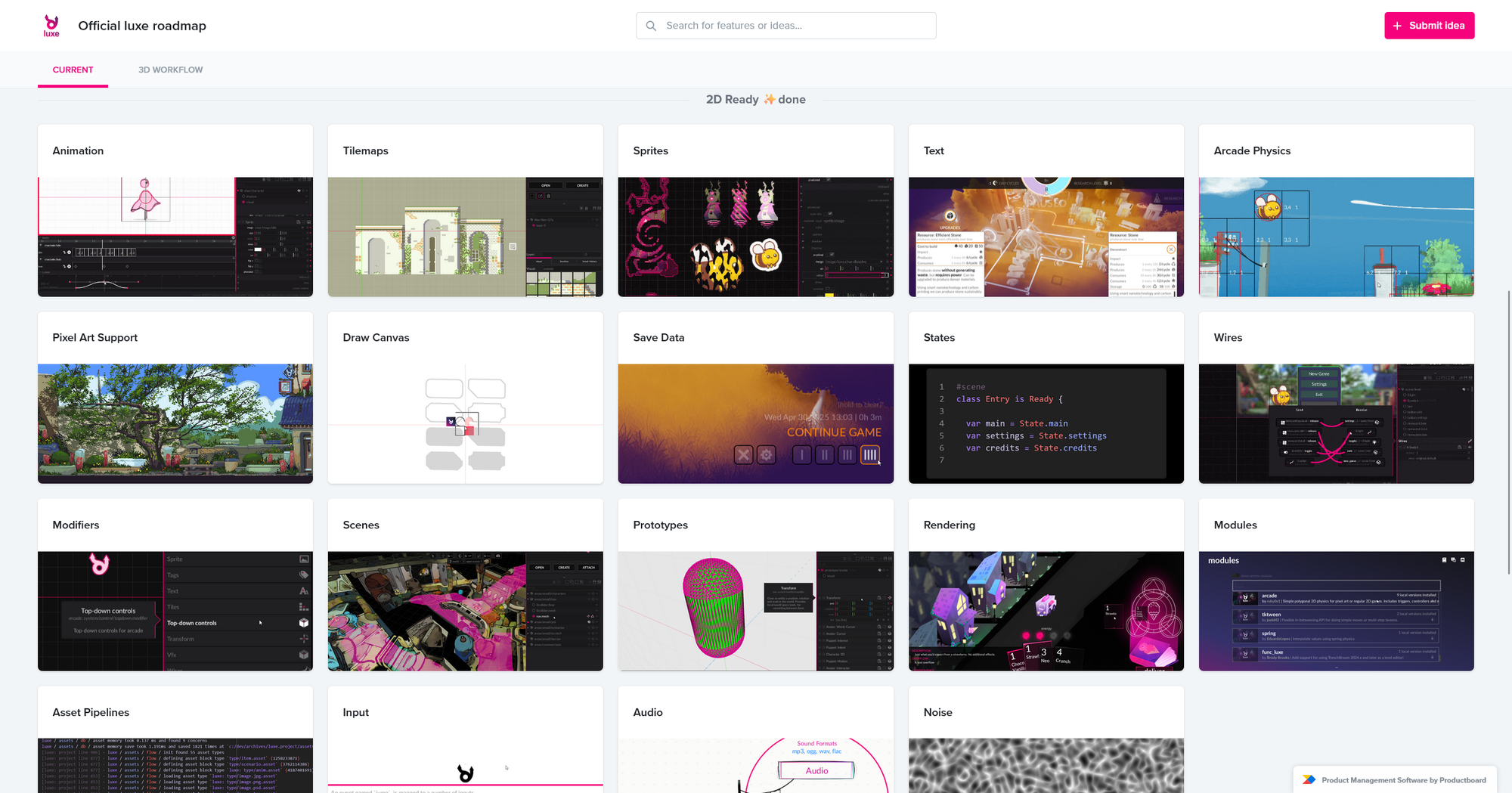Open the Sprites card thumbnail
Image resolution: width=1512 pixels, height=793 pixels.
coord(756,237)
